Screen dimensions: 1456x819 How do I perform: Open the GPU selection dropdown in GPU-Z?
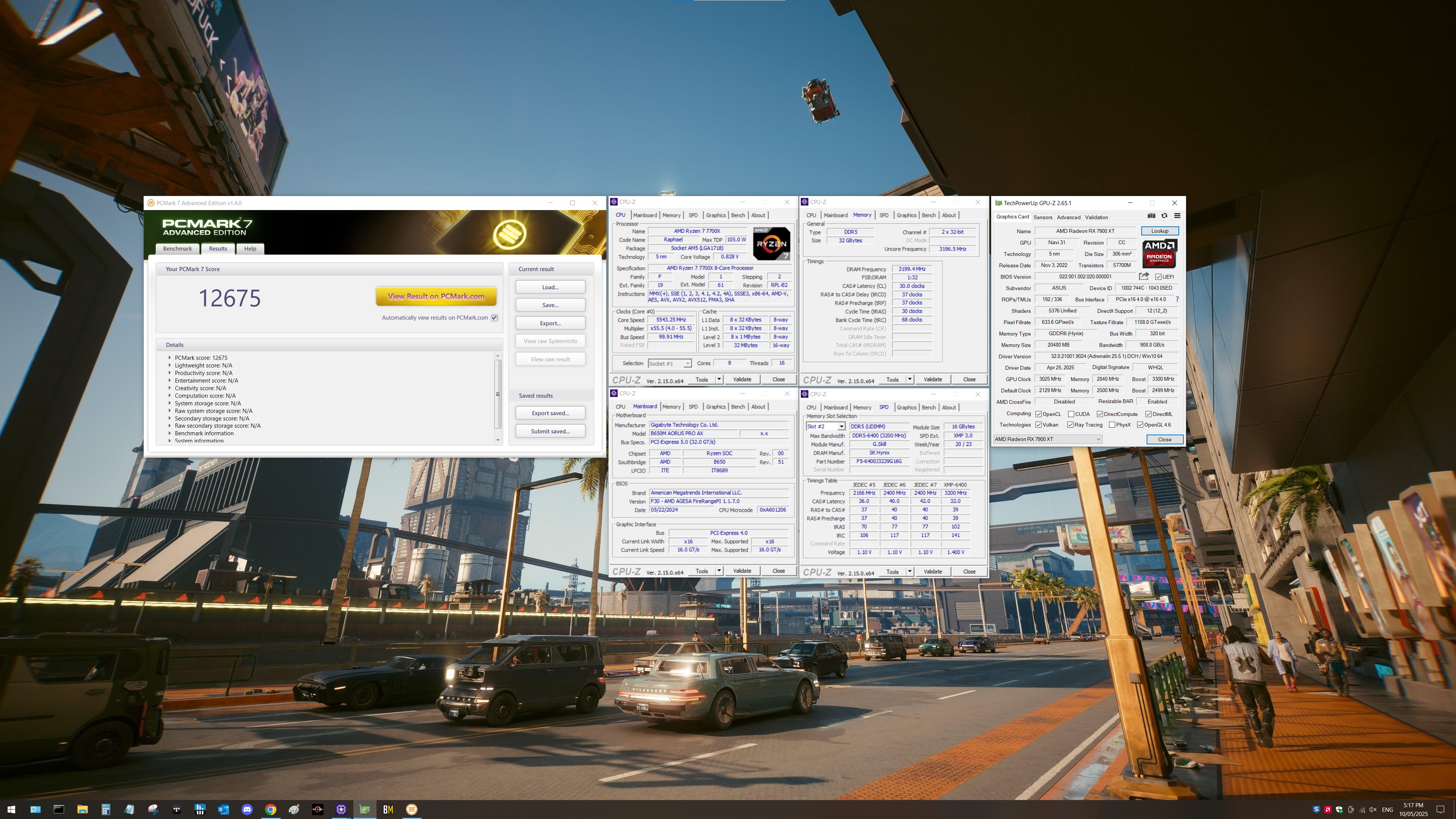tap(1048, 439)
